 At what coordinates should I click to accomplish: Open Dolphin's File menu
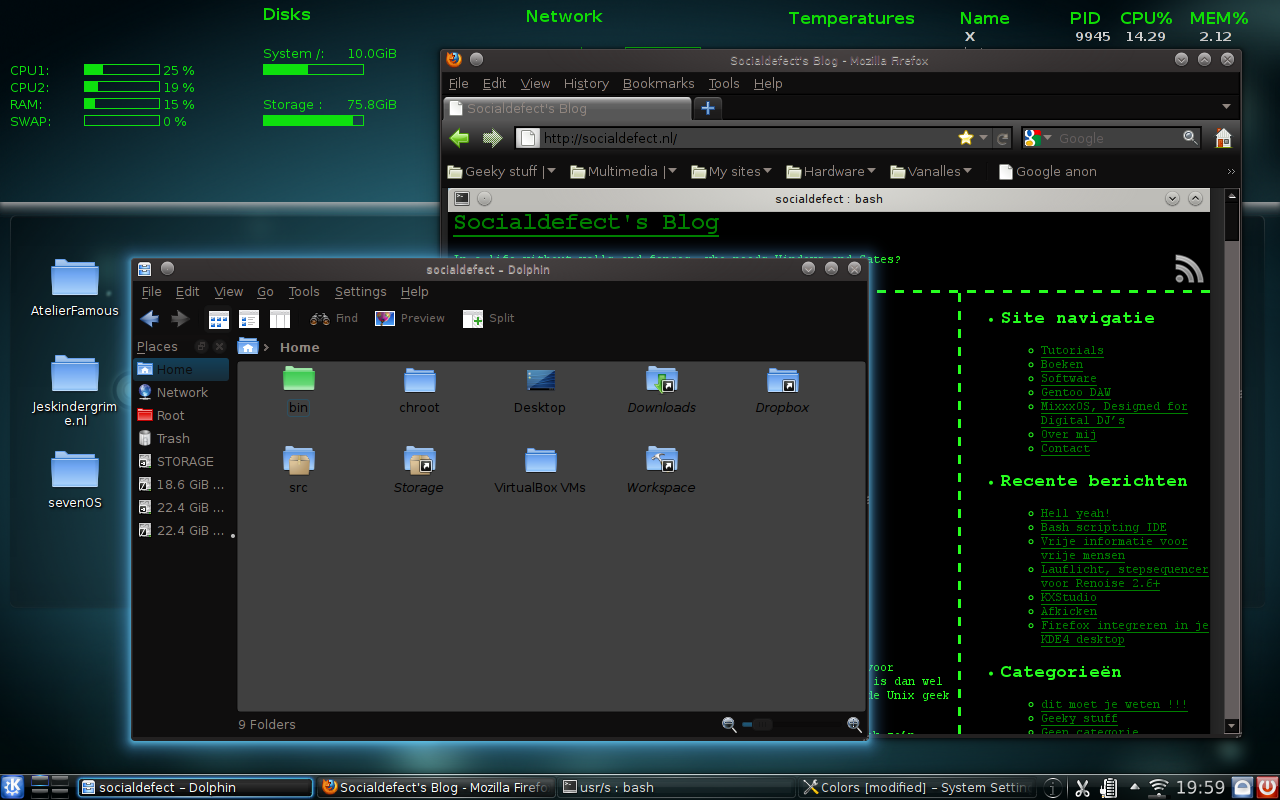[x=151, y=292]
